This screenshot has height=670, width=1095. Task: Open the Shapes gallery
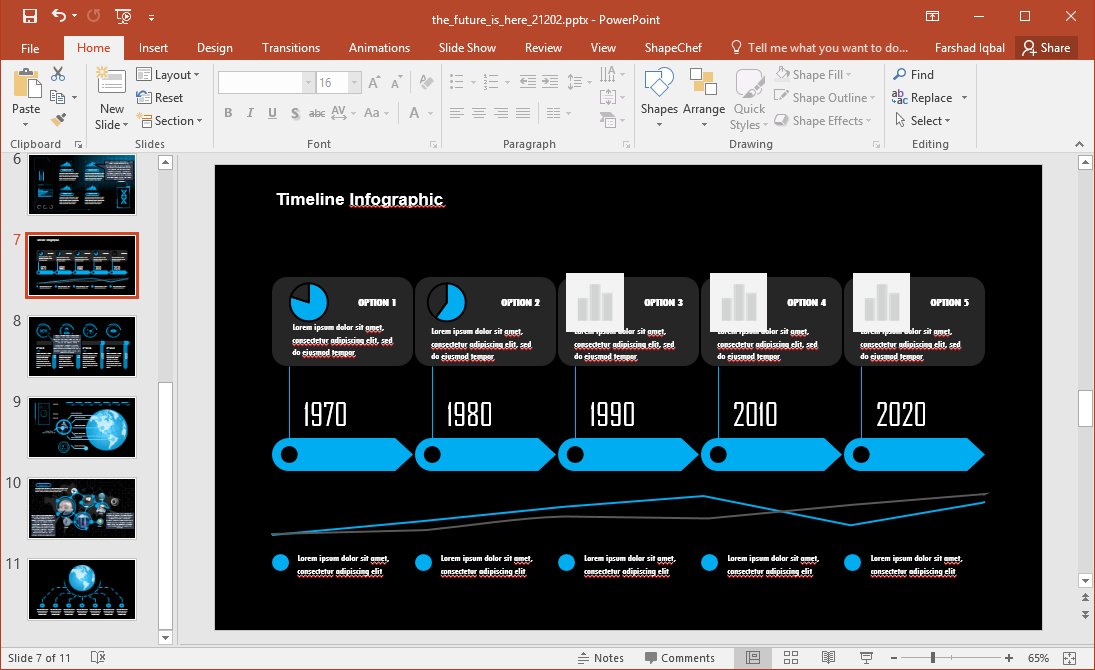click(x=659, y=98)
